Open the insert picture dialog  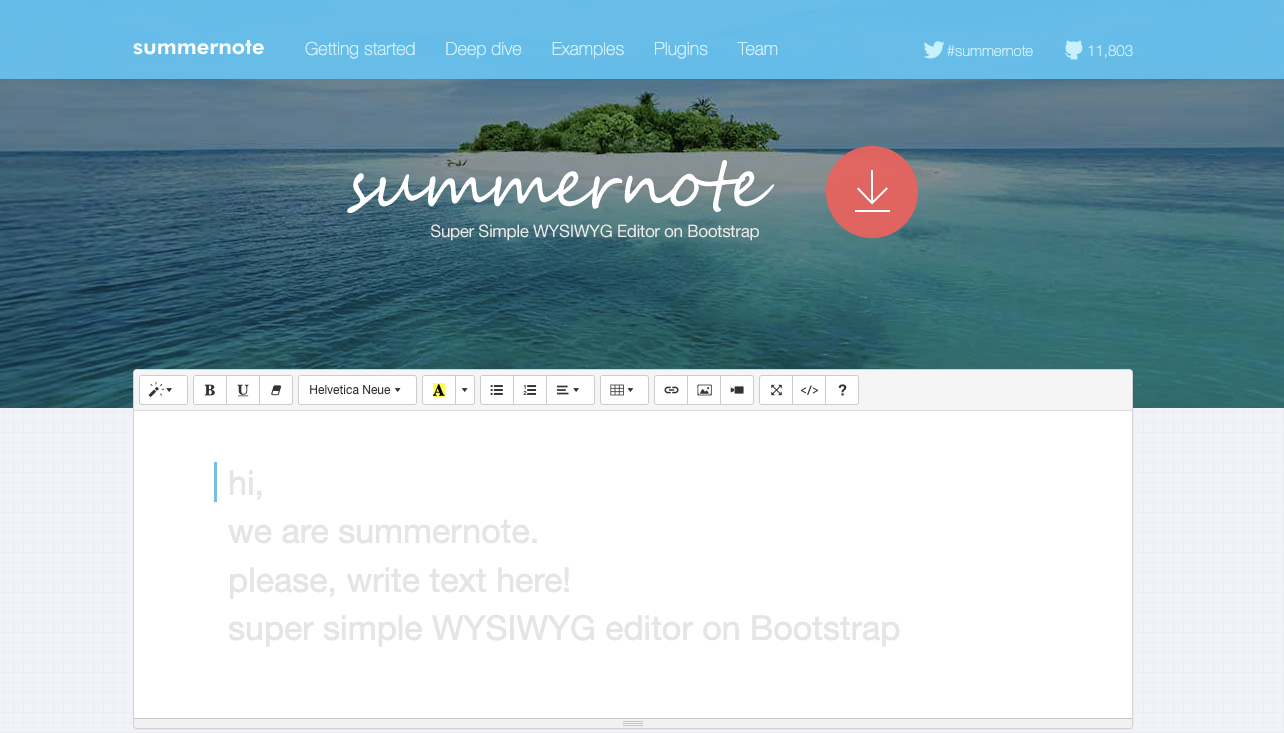pos(704,390)
